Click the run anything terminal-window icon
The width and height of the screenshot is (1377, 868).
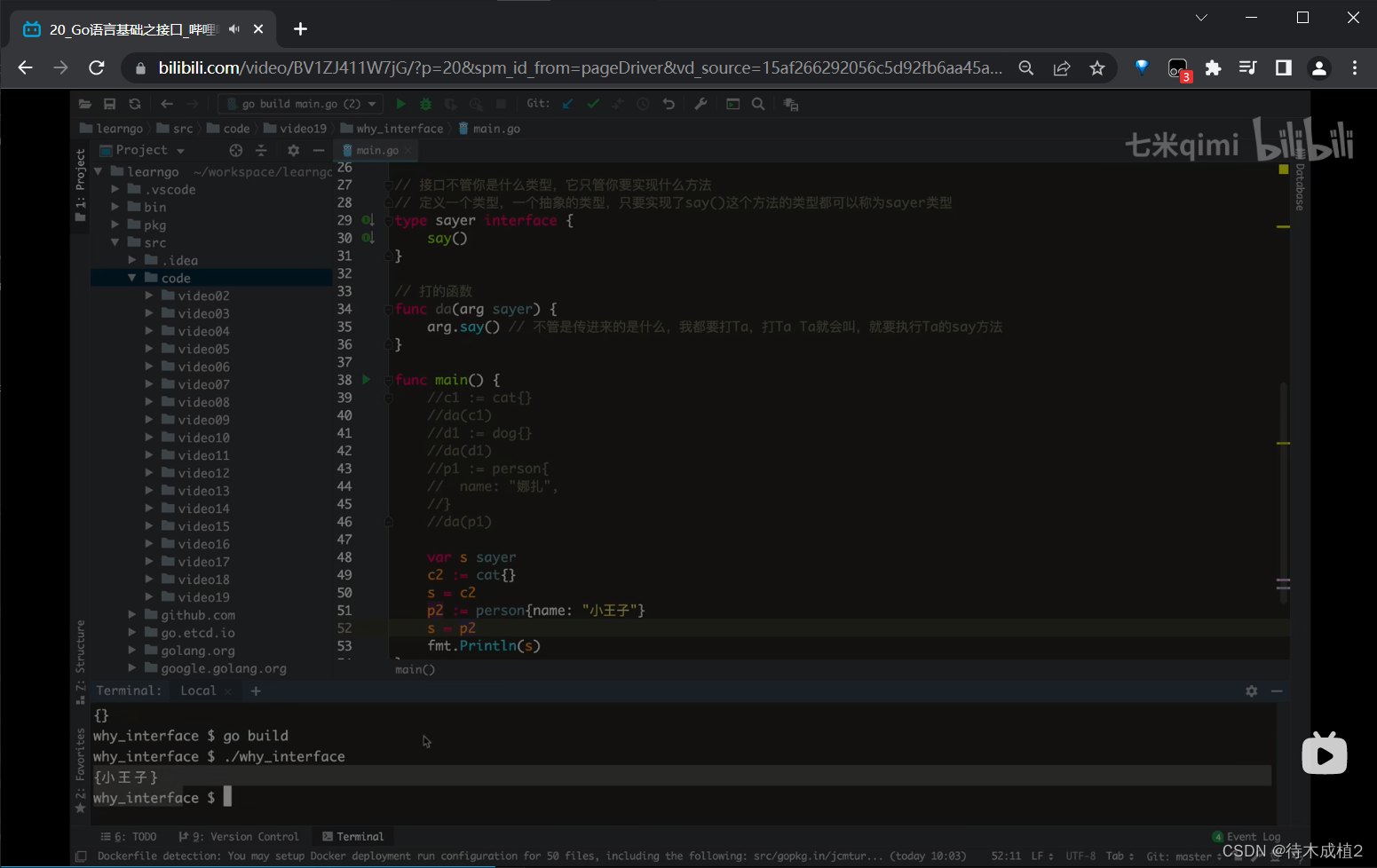click(732, 104)
